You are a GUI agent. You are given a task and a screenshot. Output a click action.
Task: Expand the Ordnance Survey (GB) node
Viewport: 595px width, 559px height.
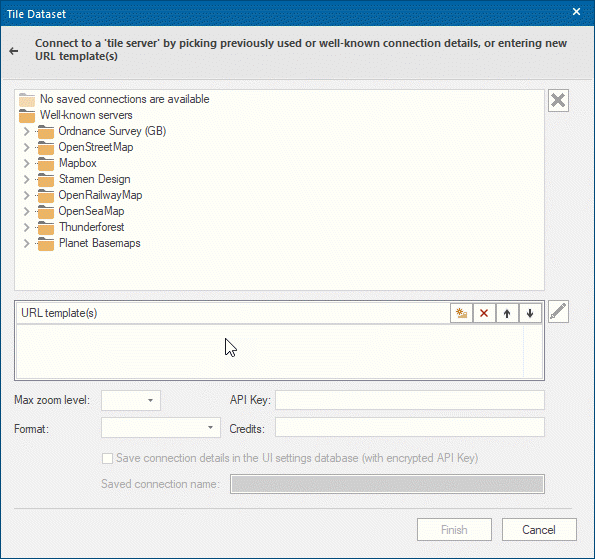[x=26, y=131]
